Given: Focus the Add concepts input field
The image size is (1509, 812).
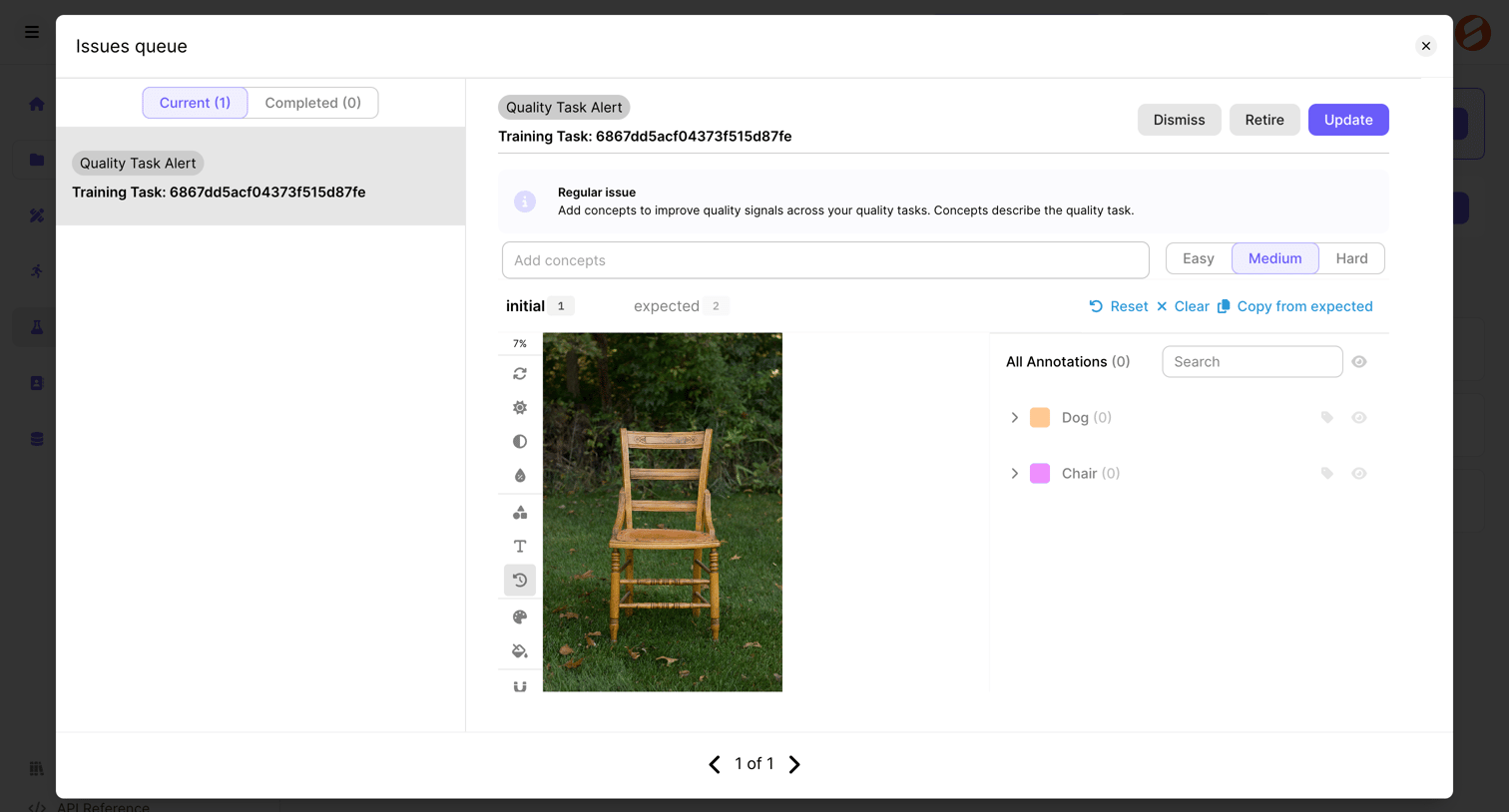Looking at the screenshot, I should 825,260.
